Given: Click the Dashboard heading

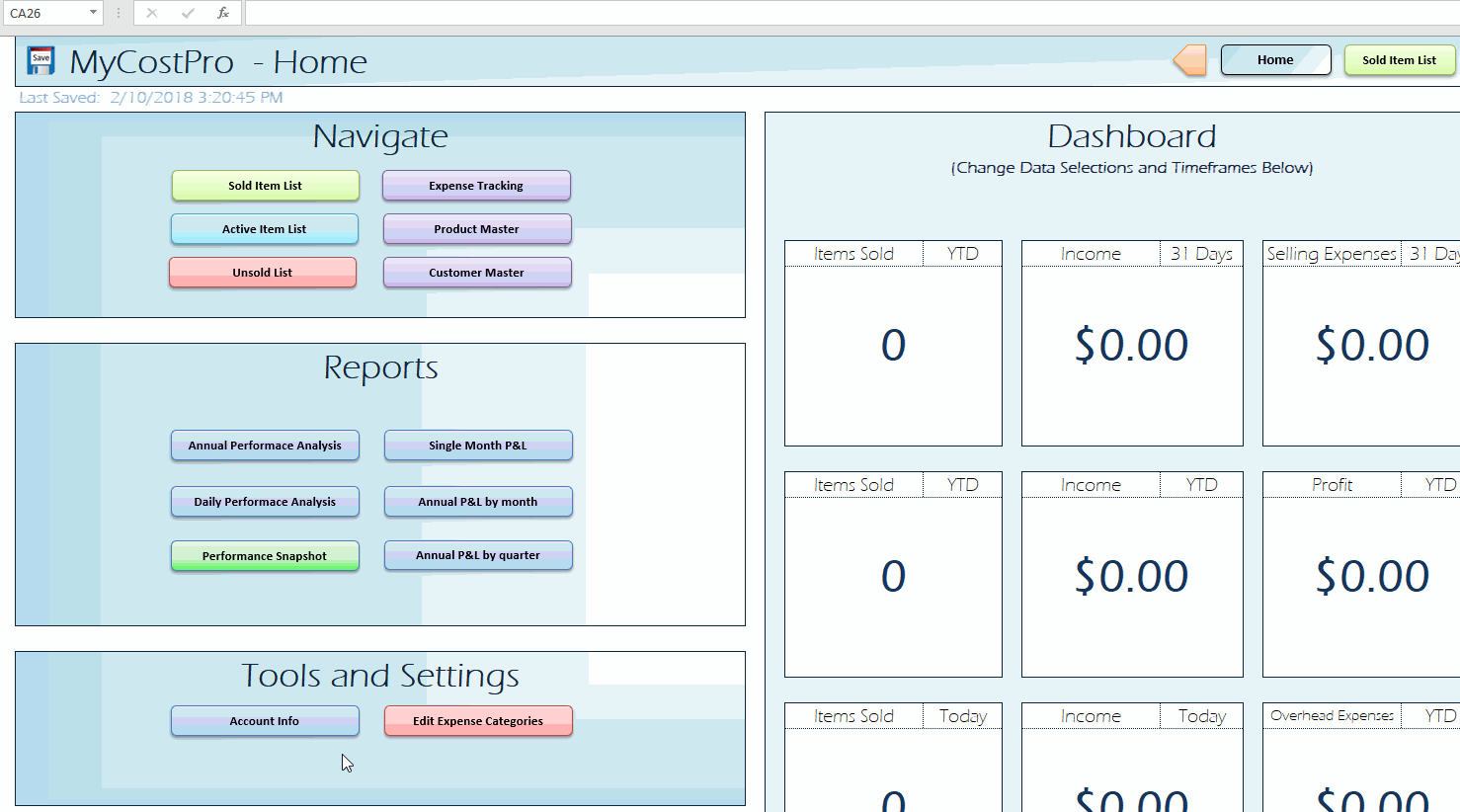Looking at the screenshot, I should (1131, 136).
